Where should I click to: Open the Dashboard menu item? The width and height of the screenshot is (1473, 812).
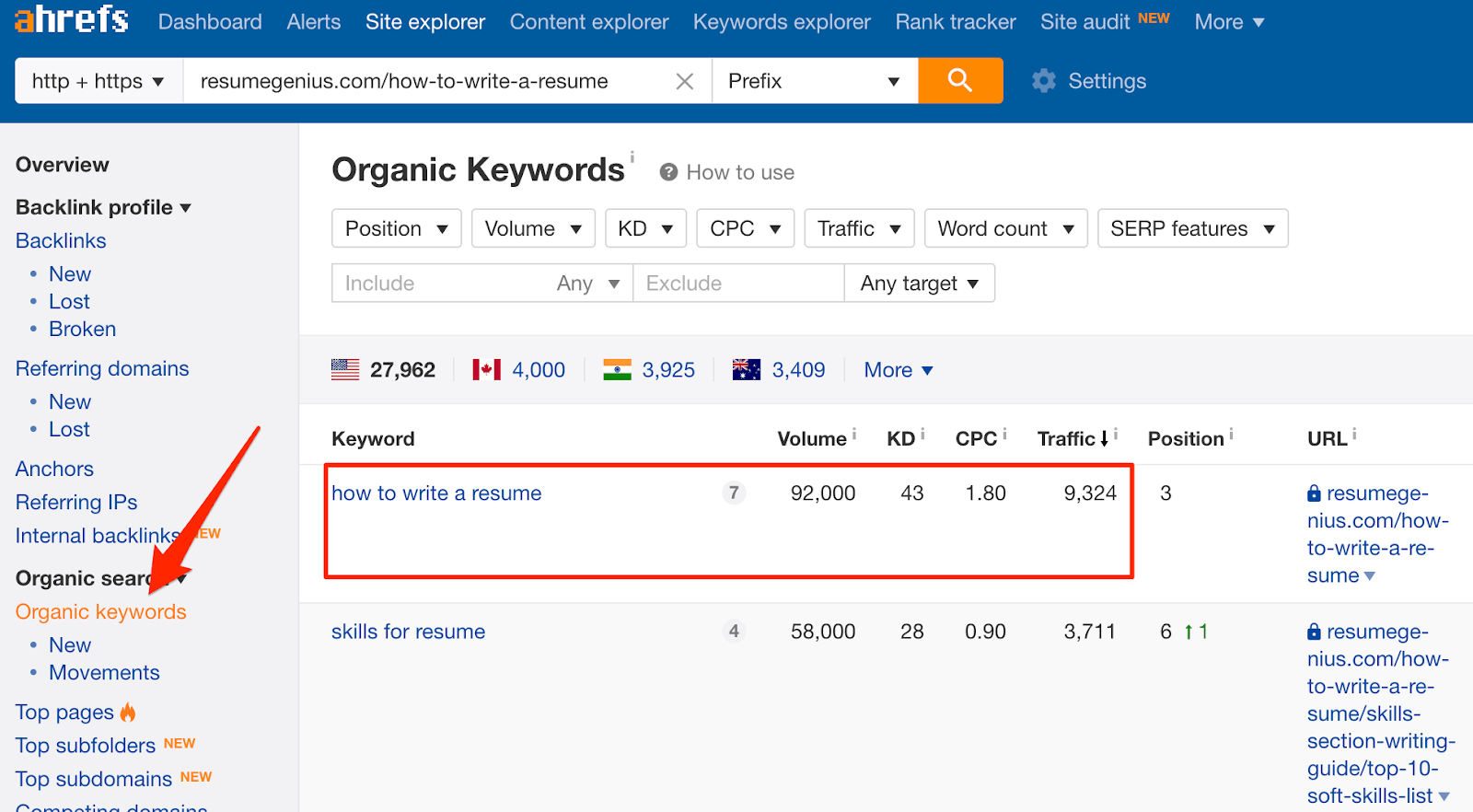click(210, 21)
